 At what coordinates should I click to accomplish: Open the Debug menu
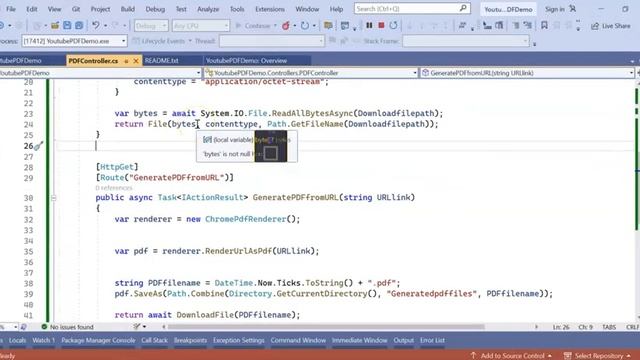pyautogui.click(x=155, y=9)
